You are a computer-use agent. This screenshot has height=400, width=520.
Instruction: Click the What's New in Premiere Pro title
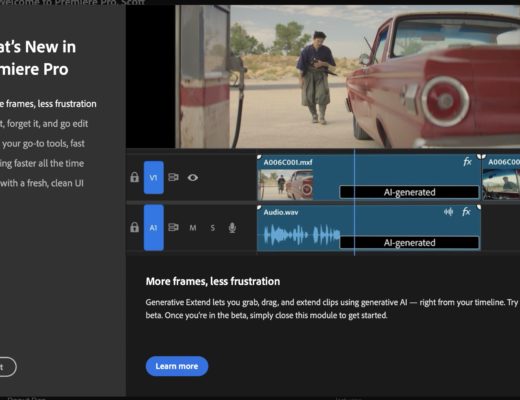point(38,58)
